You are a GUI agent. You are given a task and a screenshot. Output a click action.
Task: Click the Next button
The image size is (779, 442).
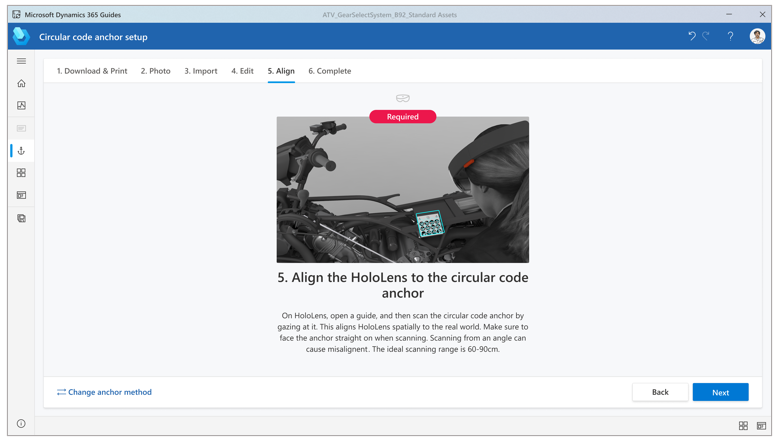[x=720, y=392]
